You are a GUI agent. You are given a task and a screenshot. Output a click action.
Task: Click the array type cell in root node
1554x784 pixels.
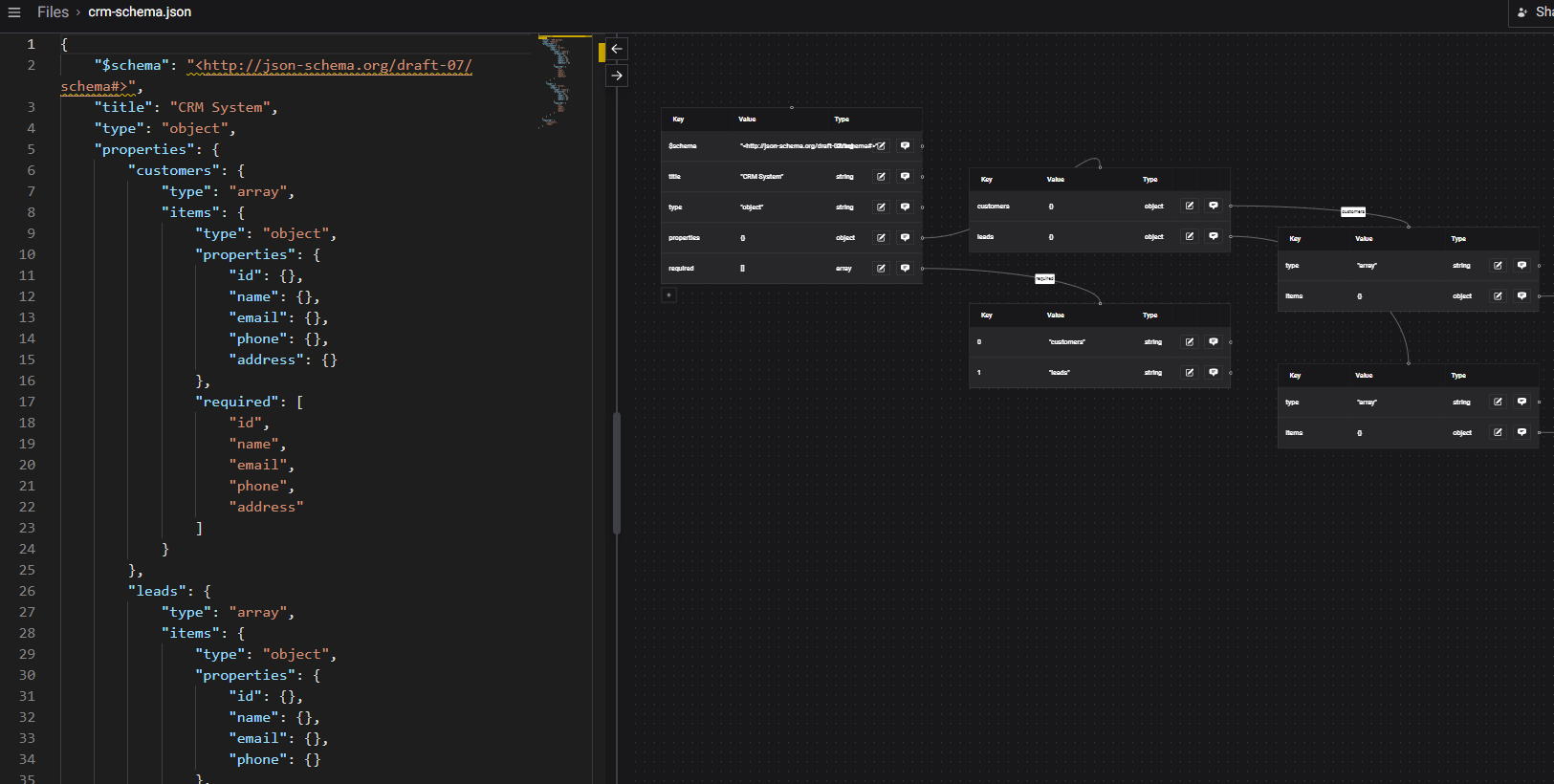(x=843, y=269)
